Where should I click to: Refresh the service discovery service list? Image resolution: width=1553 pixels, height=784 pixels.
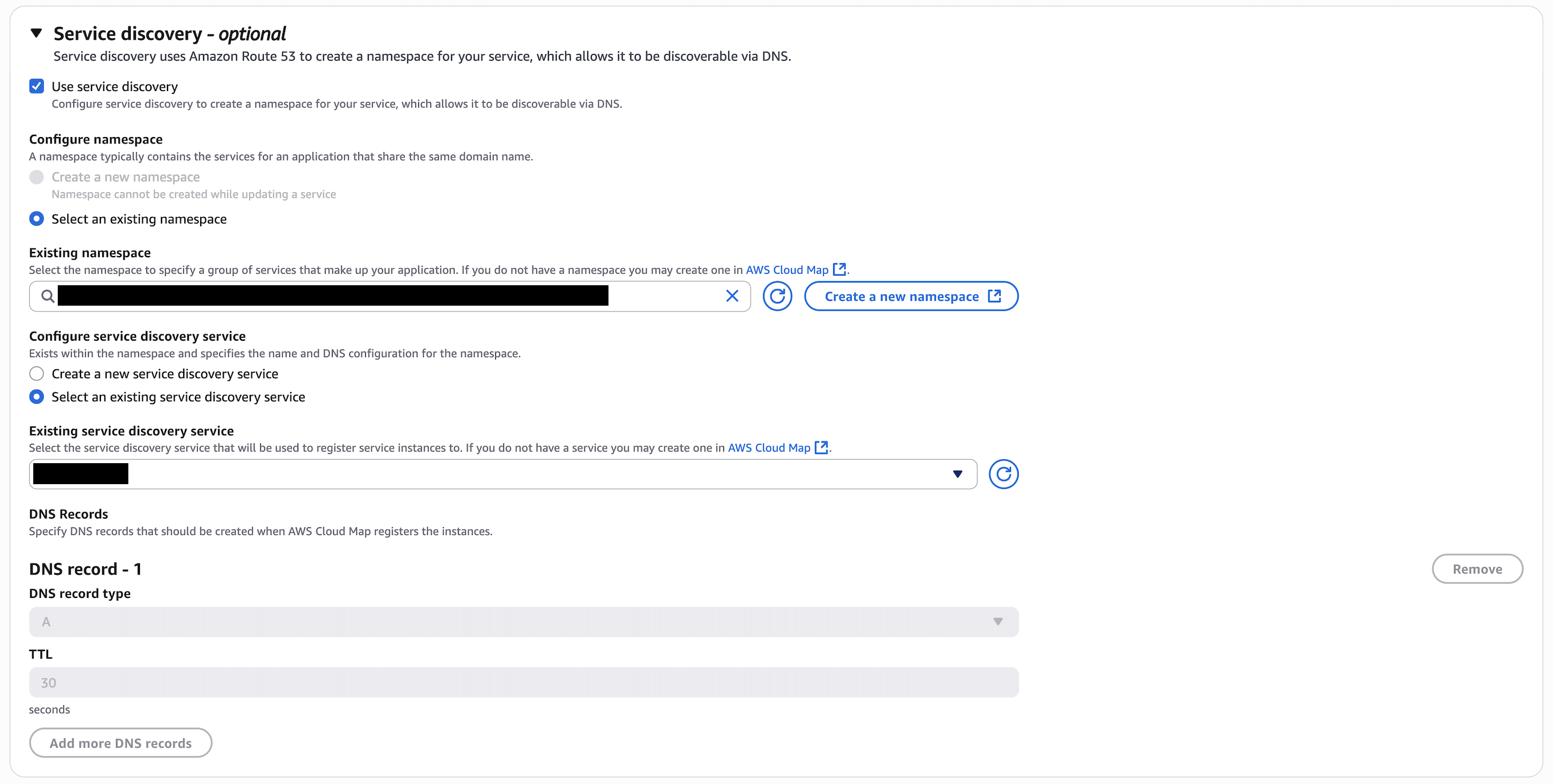pos(1003,474)
